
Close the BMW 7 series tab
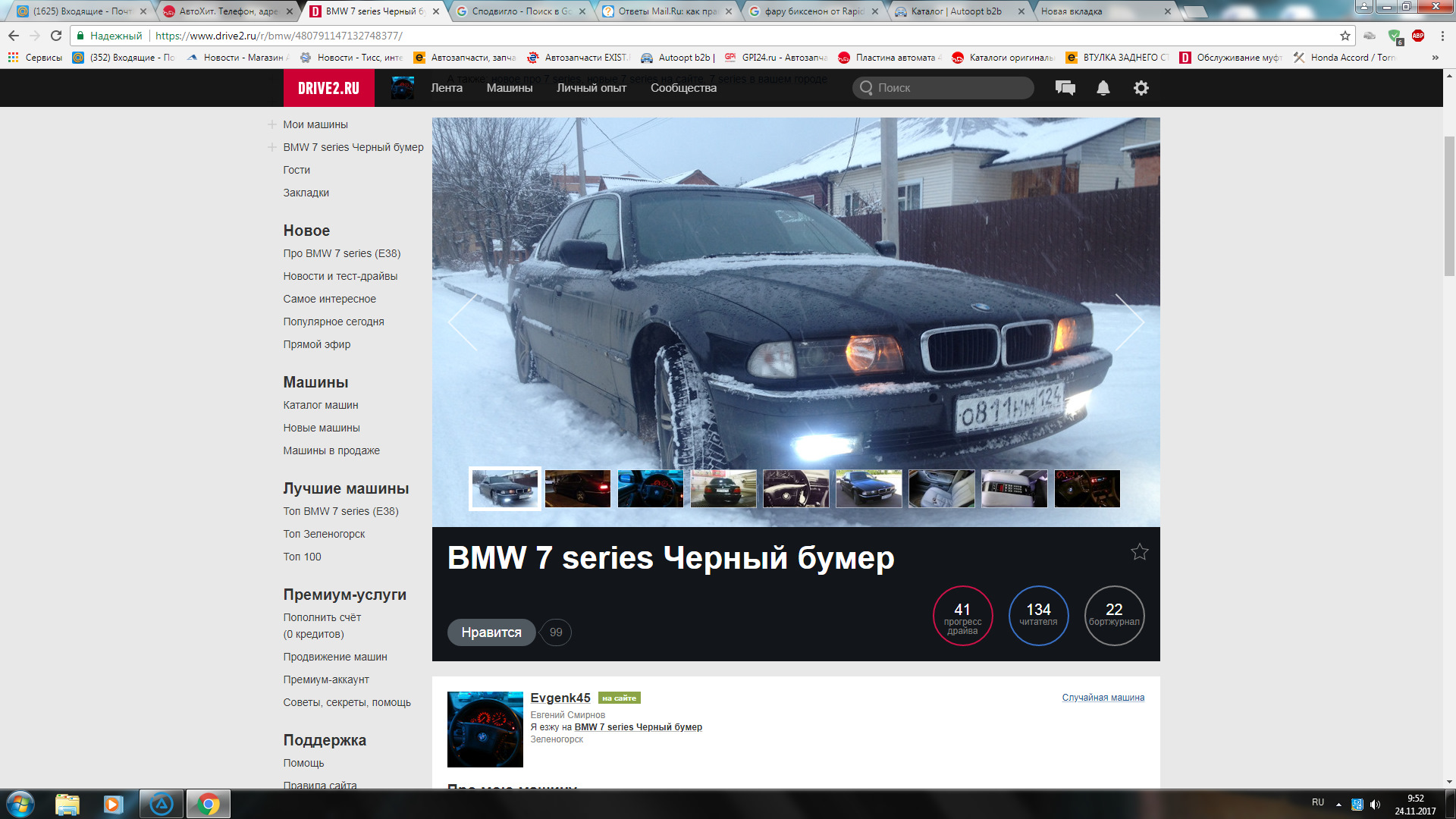click(x=436, y=11)
